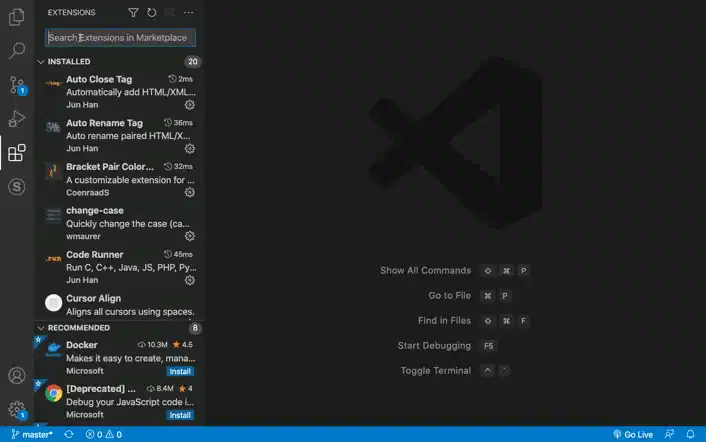Click Docker's 4.5 star rating
Screen dimensions: 706x442
183,345
